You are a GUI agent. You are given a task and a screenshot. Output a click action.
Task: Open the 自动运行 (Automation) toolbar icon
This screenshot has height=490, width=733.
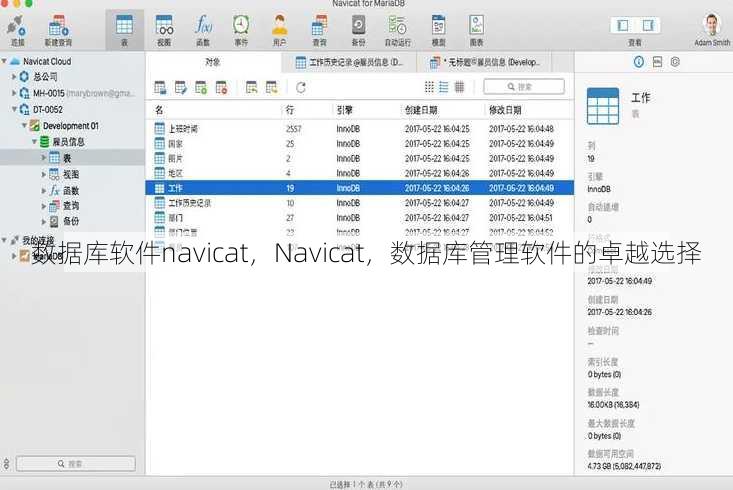(x=397, y=24)
